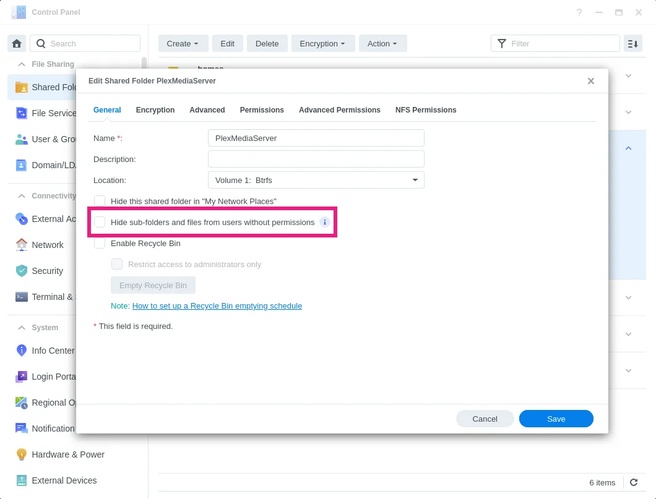Viewport: 656px width, 499px height.
Task: Open the Security shield icon
Action: pos(21,271)
